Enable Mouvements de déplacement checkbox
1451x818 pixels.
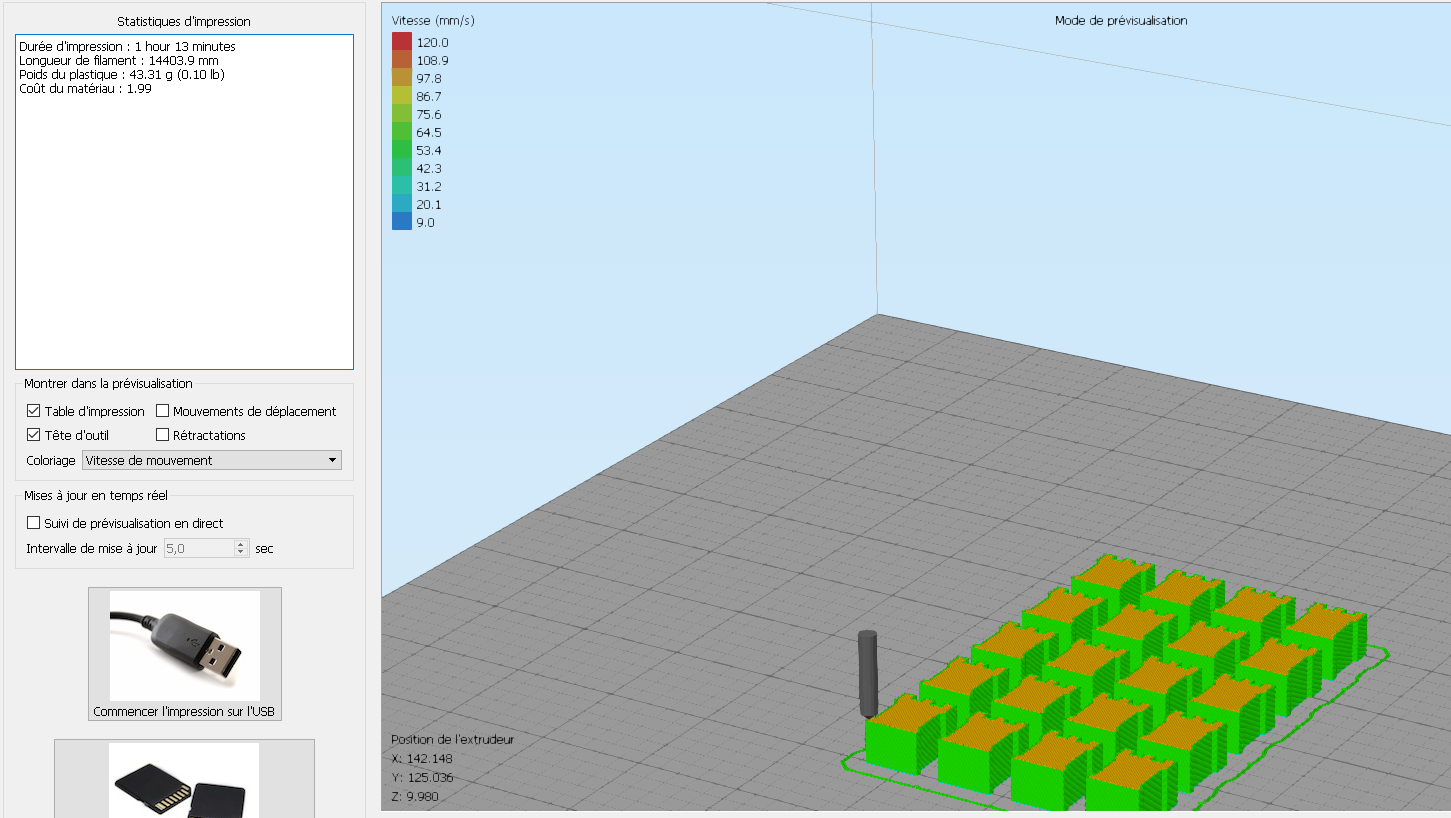coord(162,411)
